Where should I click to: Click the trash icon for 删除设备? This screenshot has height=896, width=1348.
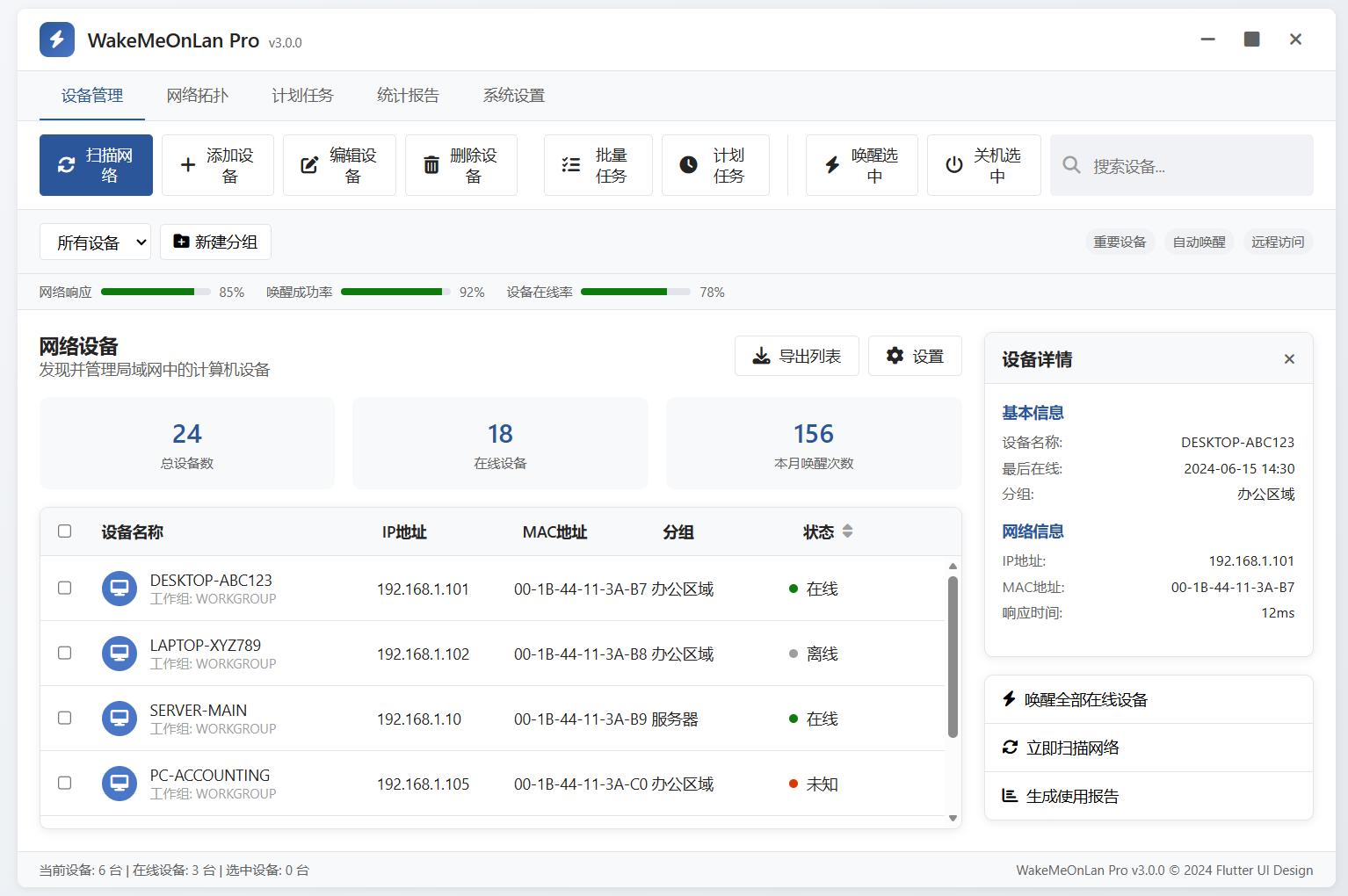click(431, 165)
